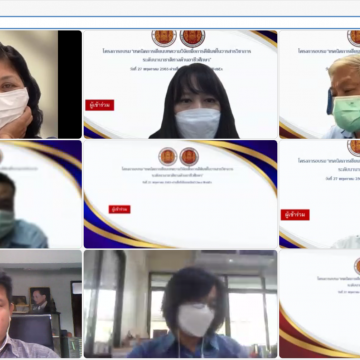360x360 pixels.
Task: Click black side bar beside hand-on-cheek woman
Action: pos(70,84)
